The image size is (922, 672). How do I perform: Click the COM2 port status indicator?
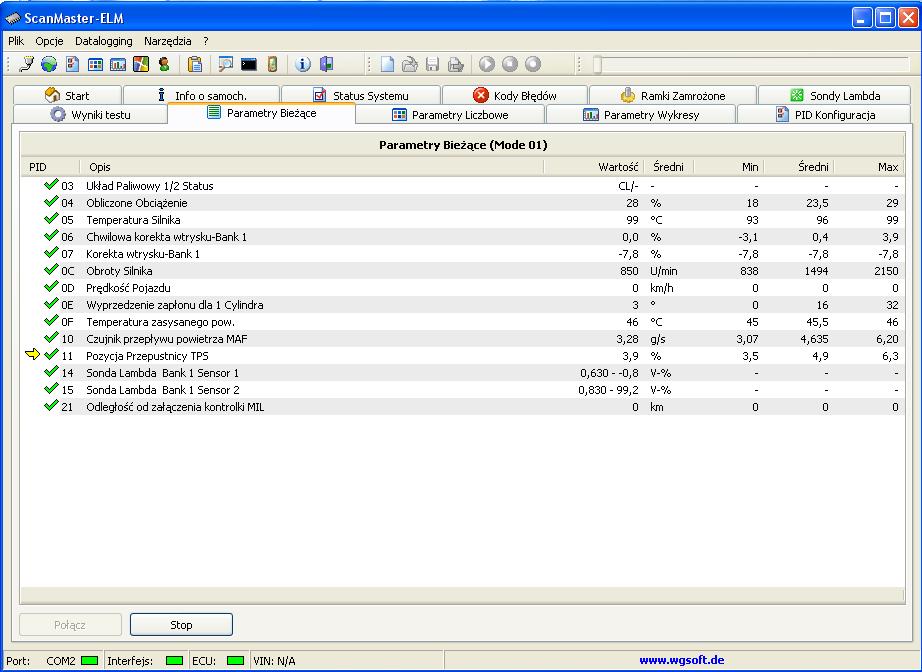coord(89,661)
